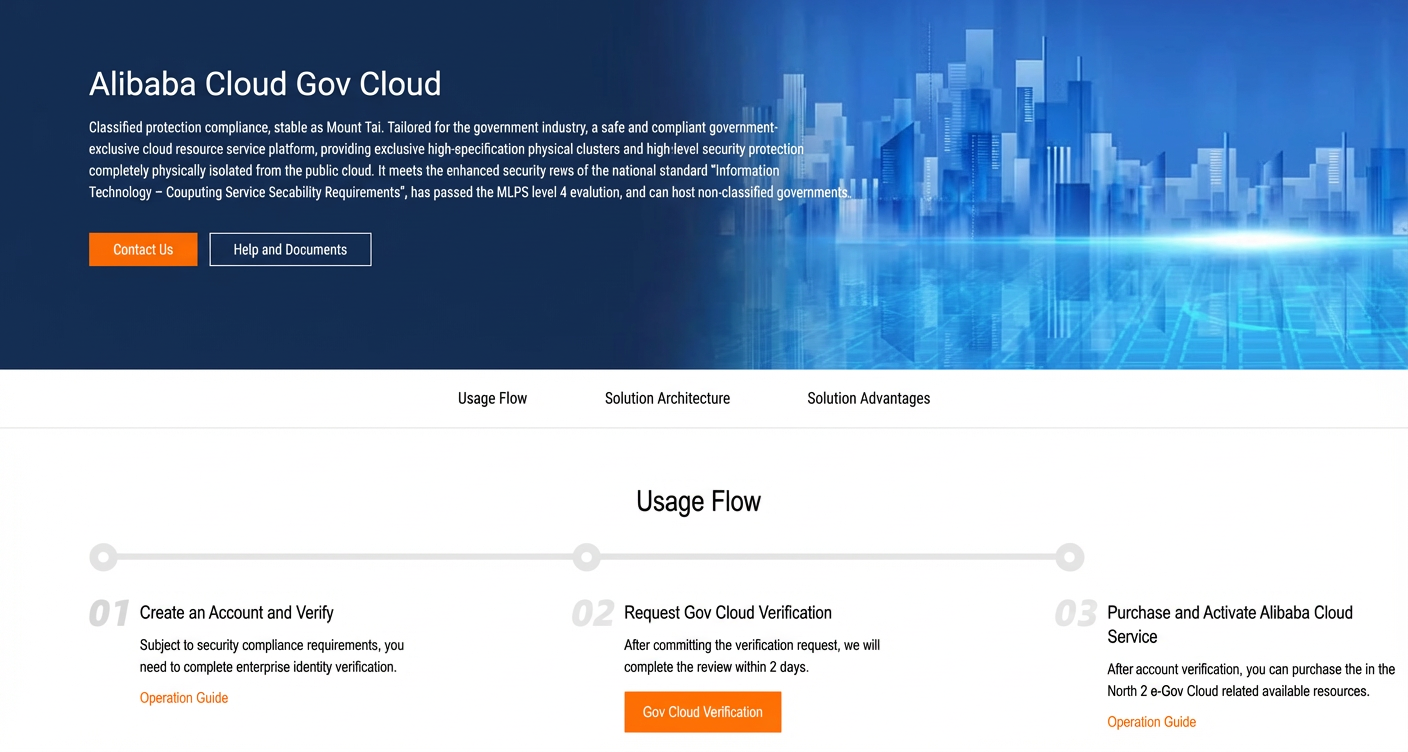Click the 03 step number

(1076, 614)
